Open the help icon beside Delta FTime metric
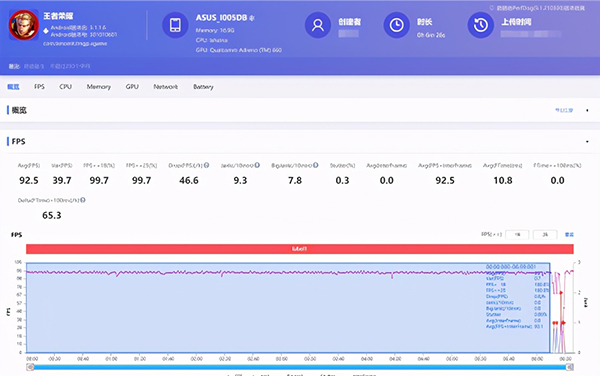Image resolution: width=600 pixels, height=376 pixels. pyautogui.click(x=83, y=200)
